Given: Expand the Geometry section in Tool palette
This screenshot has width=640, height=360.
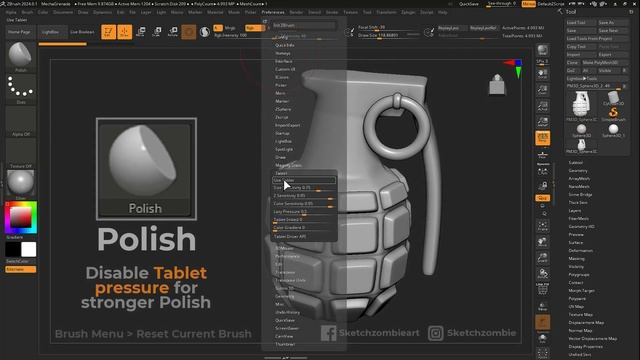Looking at the screenshot, I should click(x=578, y=171).
